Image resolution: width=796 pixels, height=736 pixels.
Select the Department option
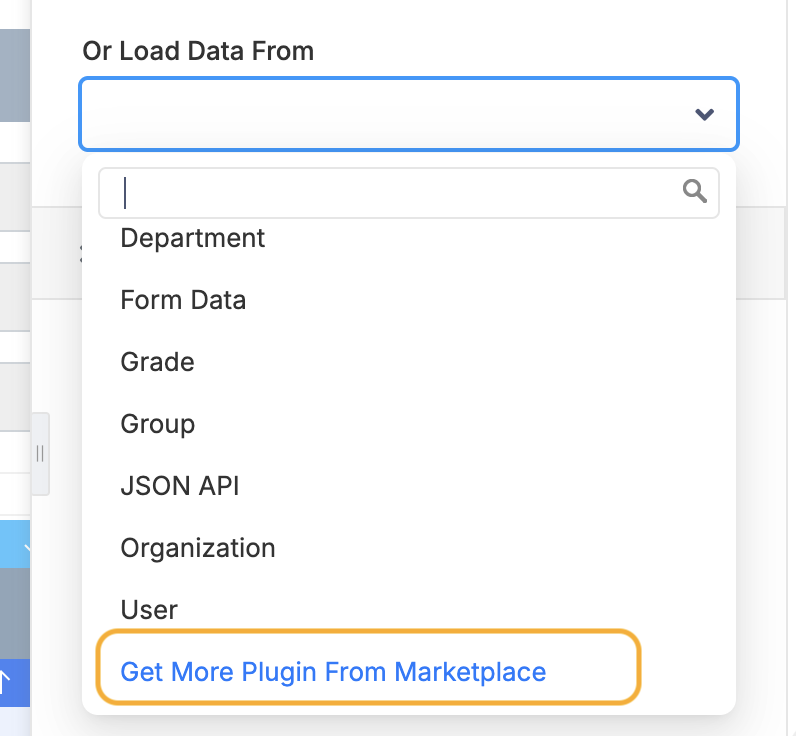[x=193, y=238]
